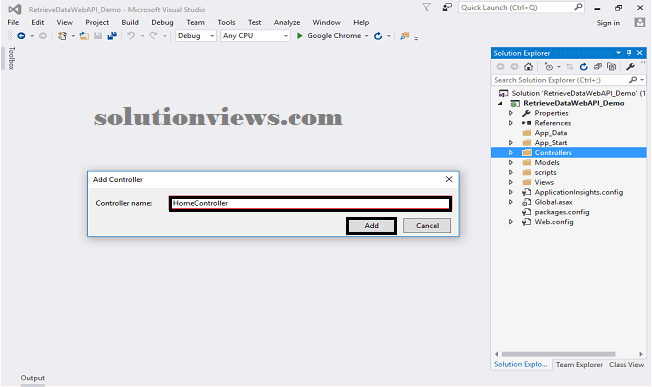This screenshot has width=652, height=387.
Task: Refresh the Solution Explorer tree
Action: [x=583, y=67]
